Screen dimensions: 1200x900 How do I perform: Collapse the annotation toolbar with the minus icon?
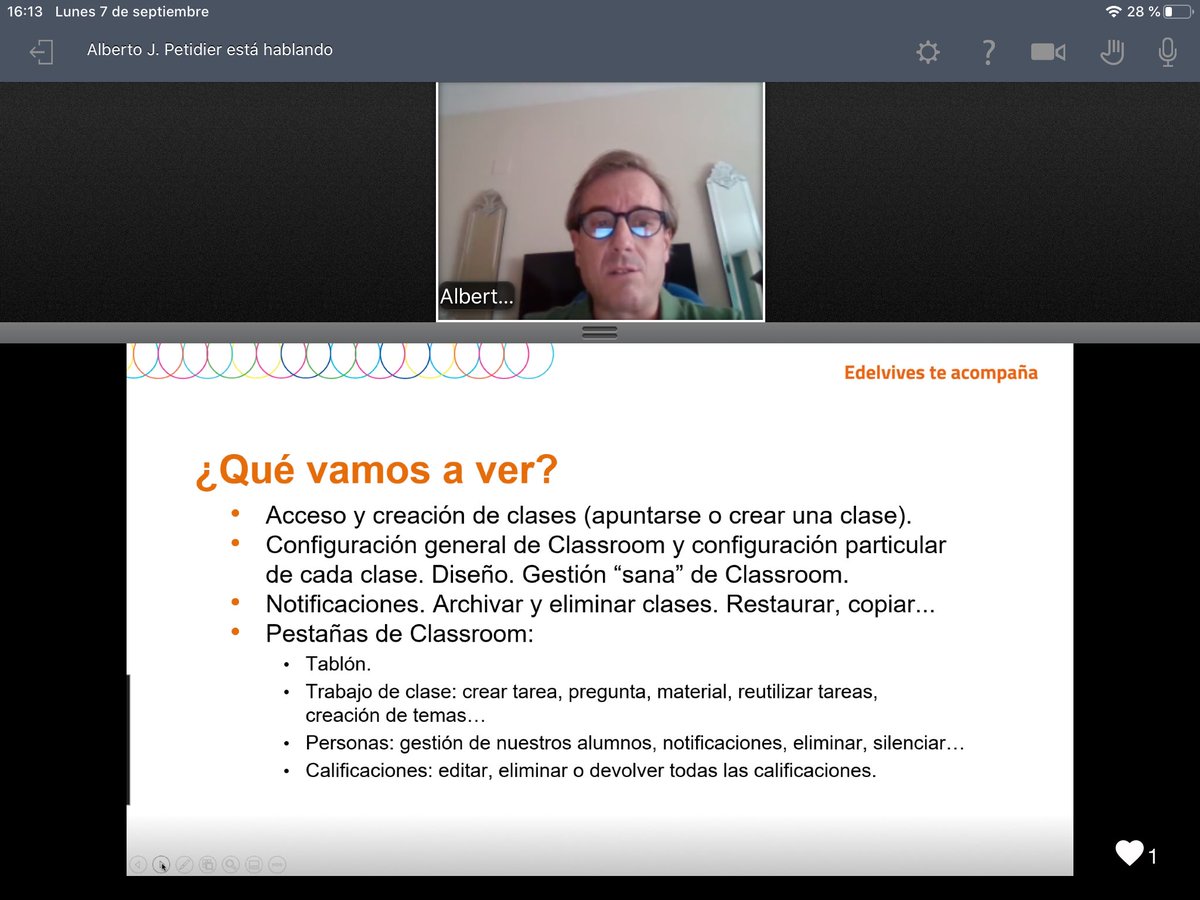coord(275,865)
